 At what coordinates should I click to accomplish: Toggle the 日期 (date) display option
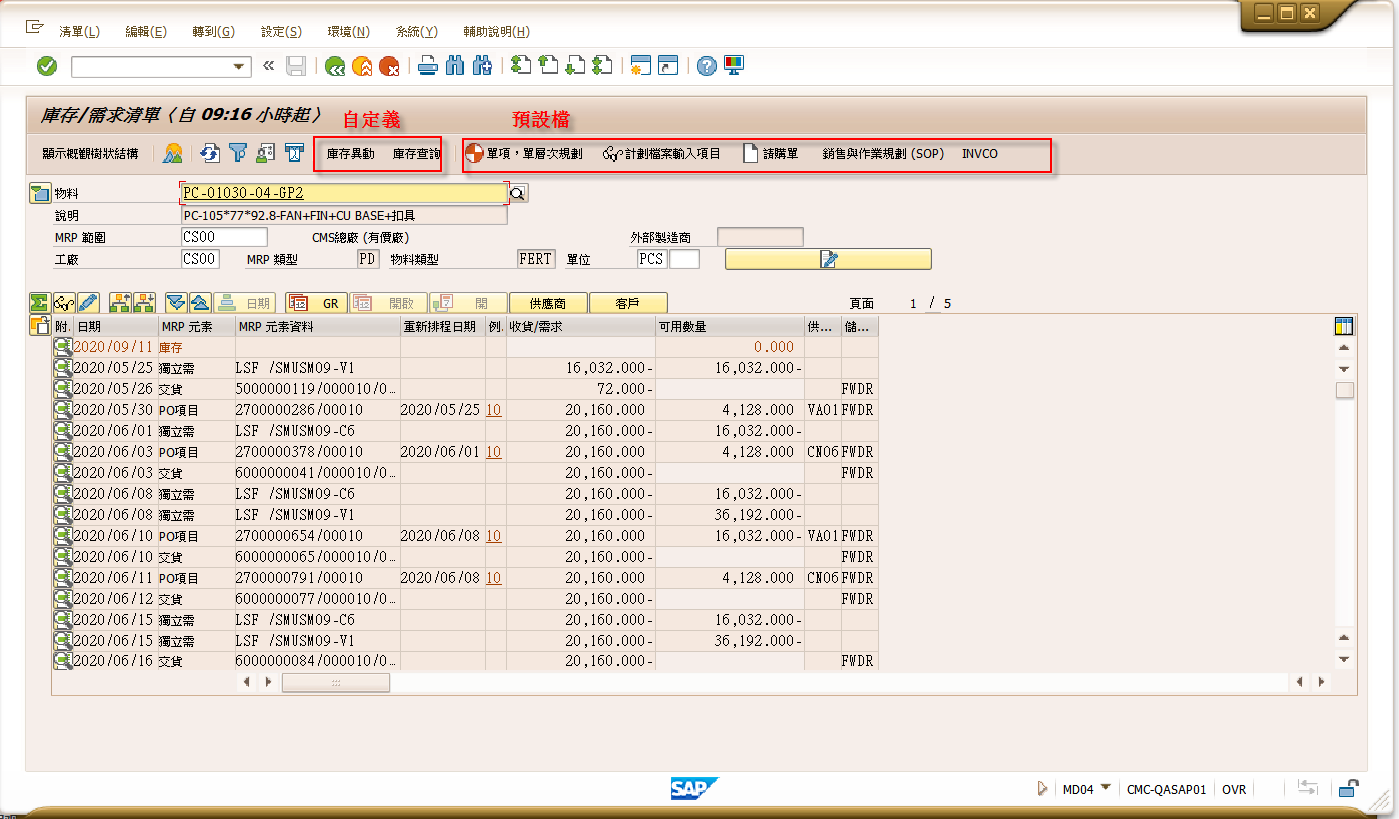tap(245, 302)
